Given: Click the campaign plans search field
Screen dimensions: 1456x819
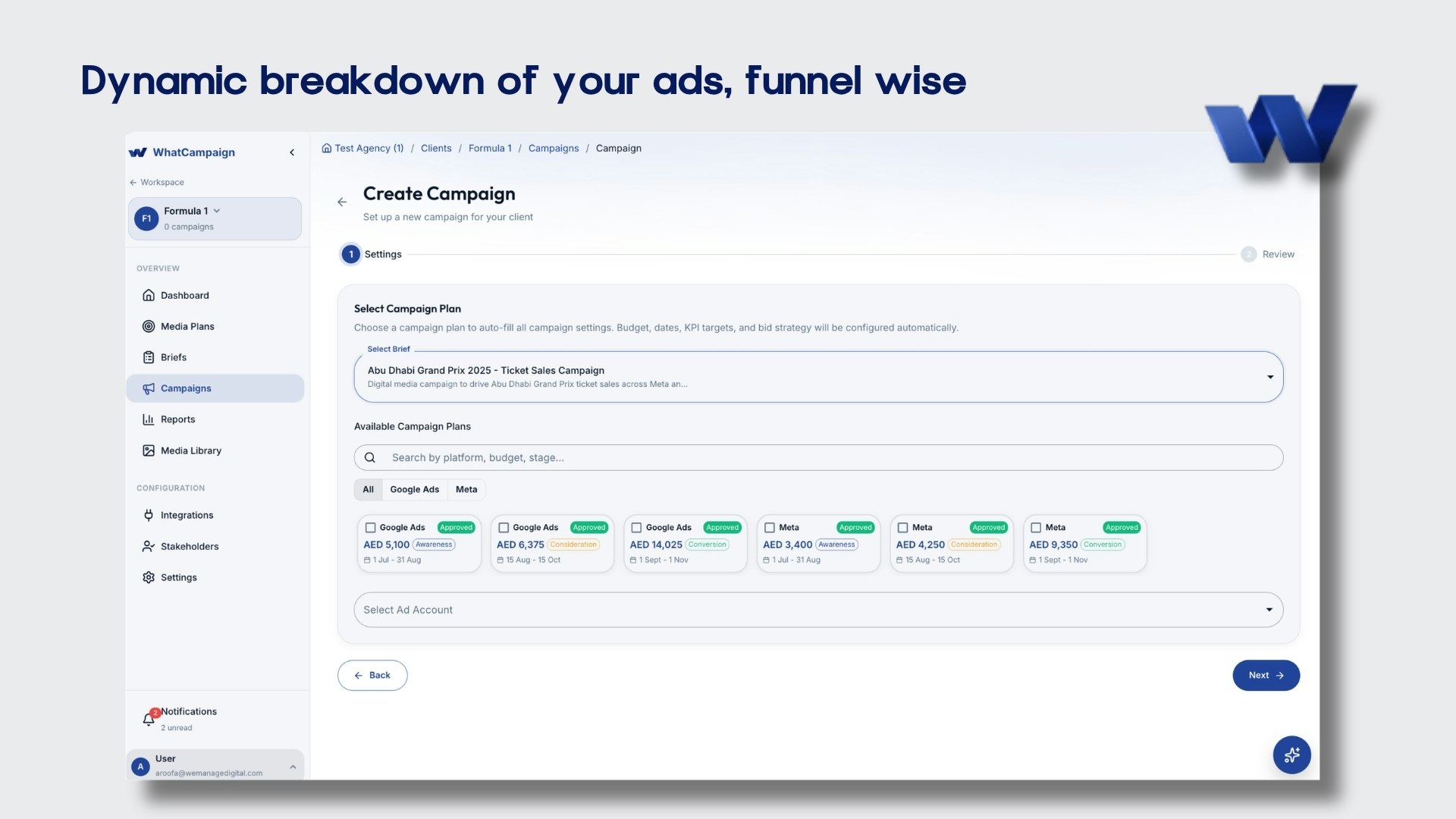Looking at the screenshot, I should pyautogui.click(x=818, y=457).
